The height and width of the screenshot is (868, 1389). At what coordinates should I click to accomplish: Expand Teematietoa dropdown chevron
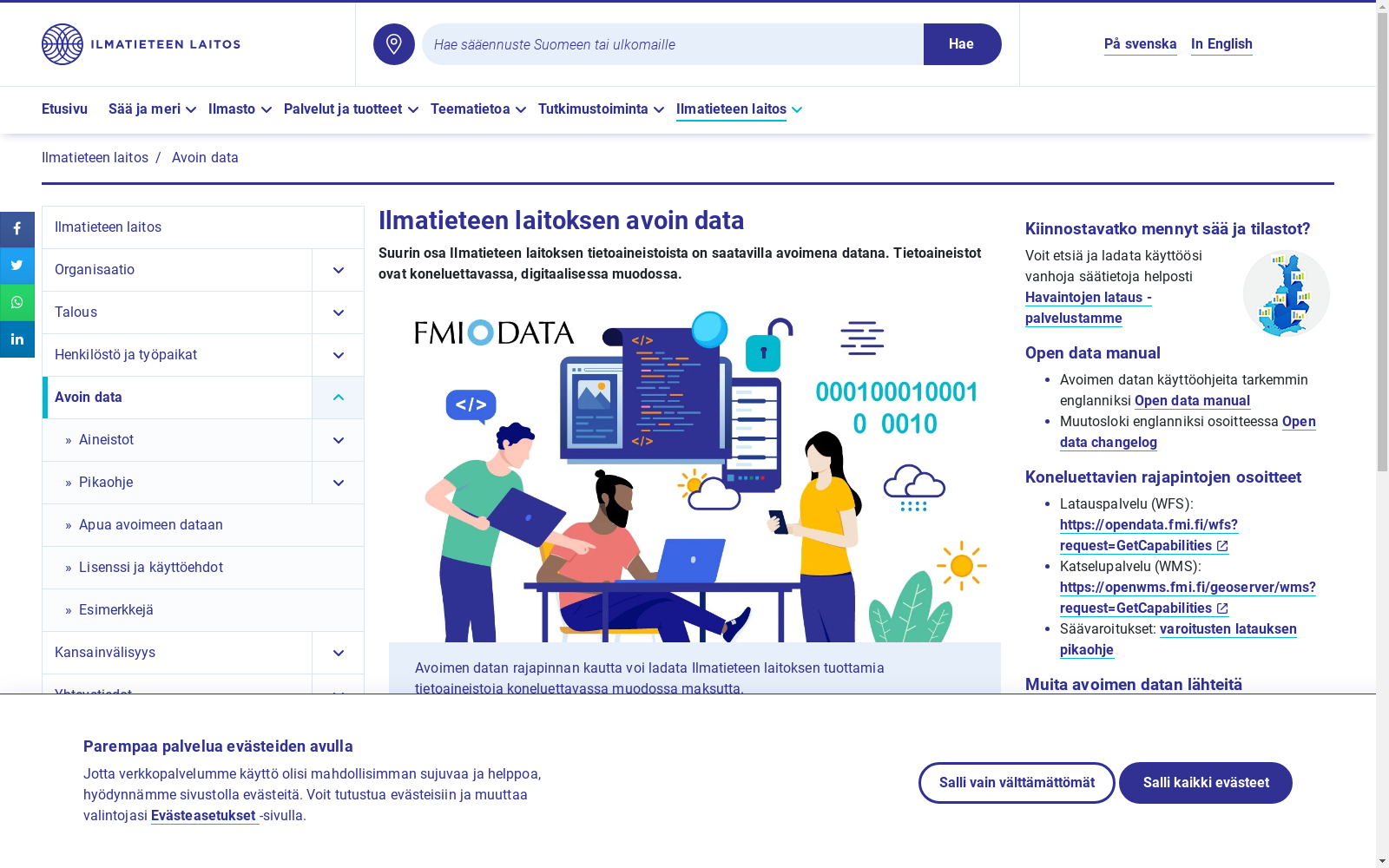pos(521,110)
